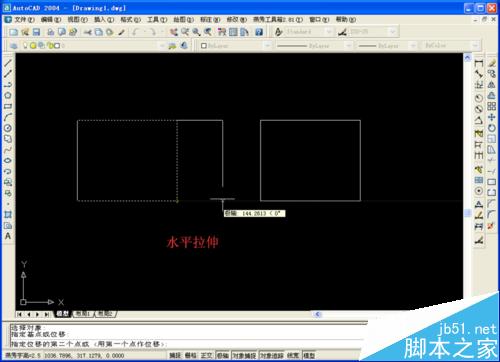
Task: Open the ByLayer lineweight dropdown
Action: click(x=386, y=46)
